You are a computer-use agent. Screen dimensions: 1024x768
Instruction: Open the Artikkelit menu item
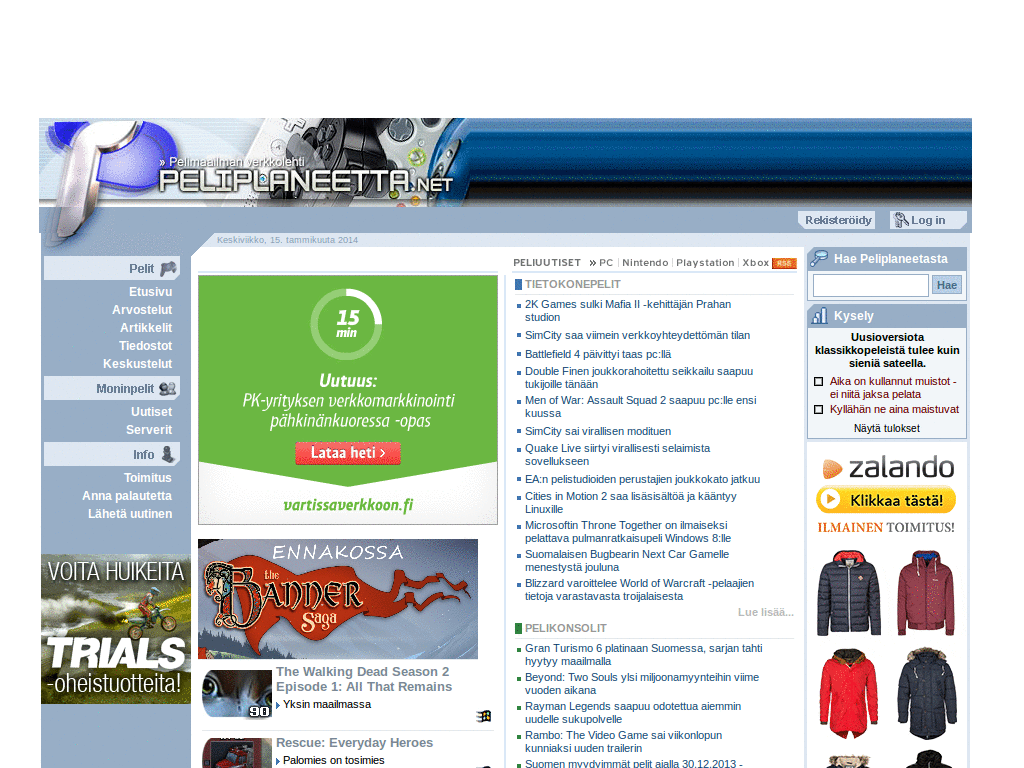pyautogui.click(x=146, y=328)
